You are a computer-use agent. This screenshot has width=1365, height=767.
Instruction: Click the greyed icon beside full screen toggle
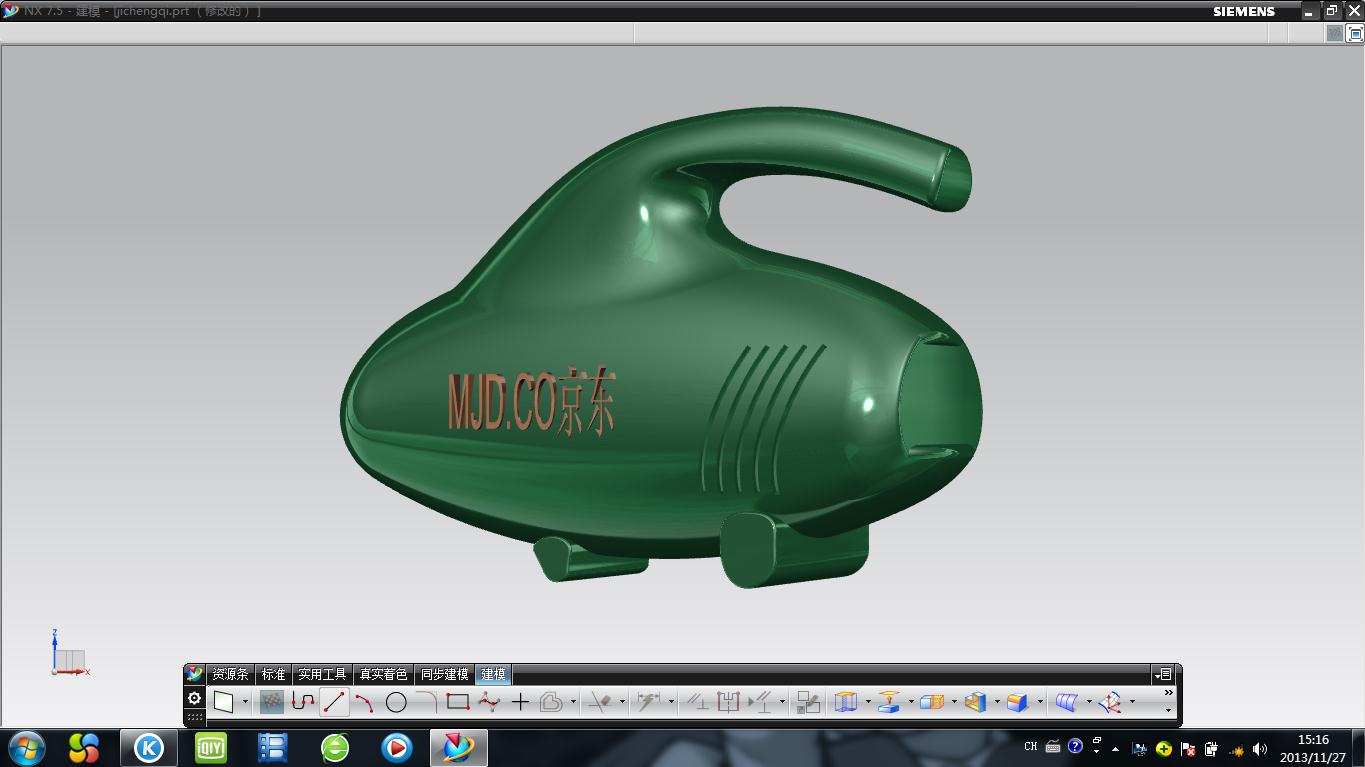click(1335, 33)
